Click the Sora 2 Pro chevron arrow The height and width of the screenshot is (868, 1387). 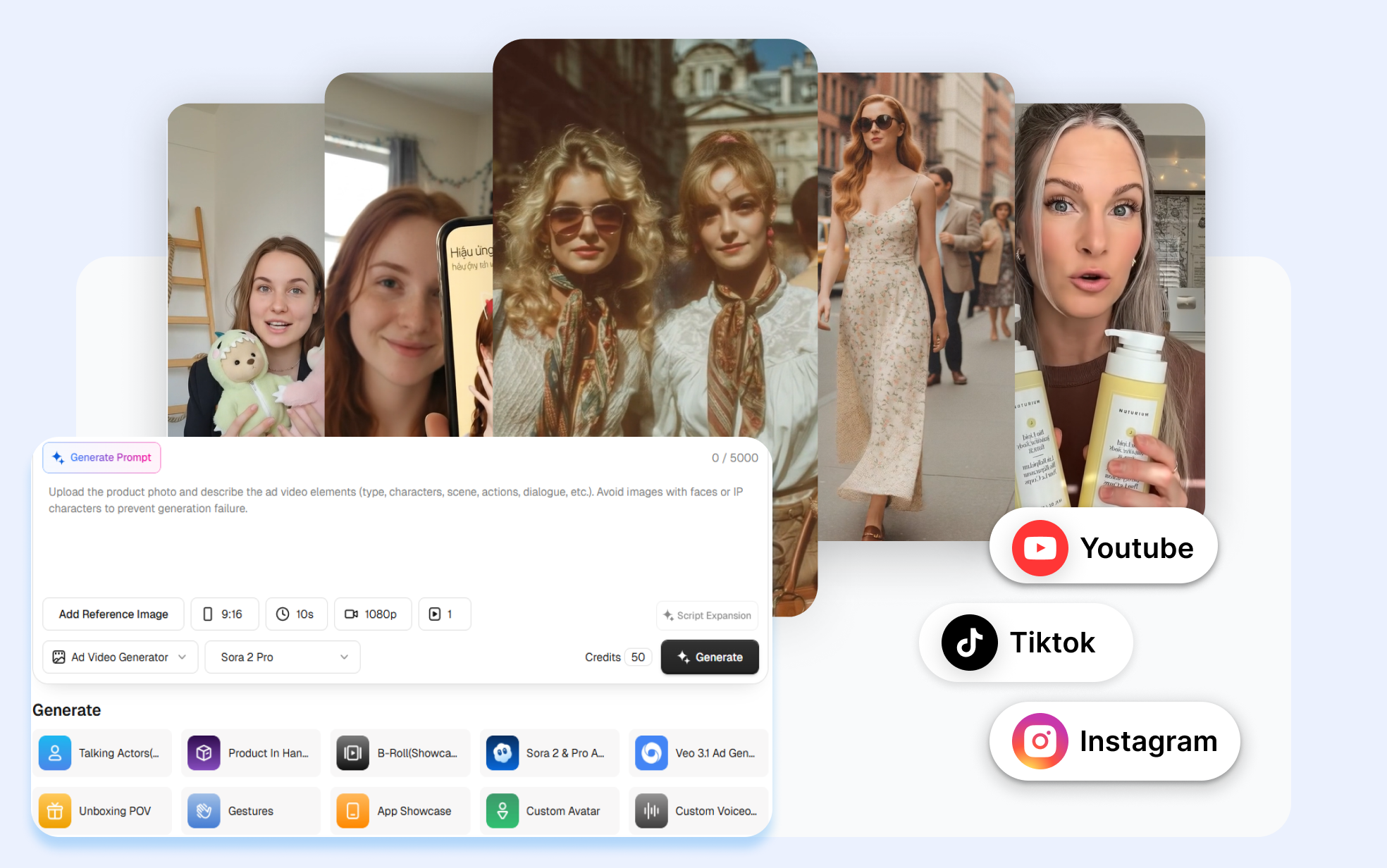(x=344, y=657)
